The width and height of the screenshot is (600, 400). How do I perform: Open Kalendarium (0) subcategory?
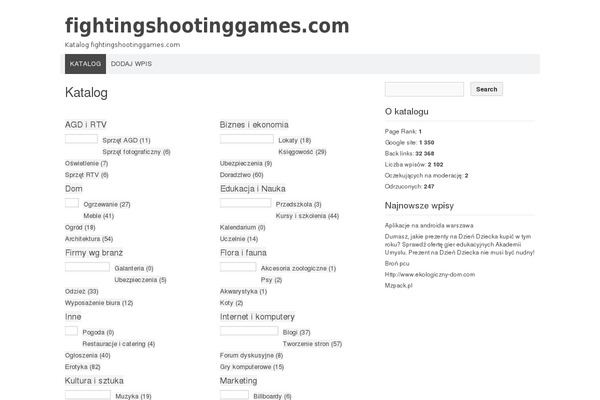243,227
